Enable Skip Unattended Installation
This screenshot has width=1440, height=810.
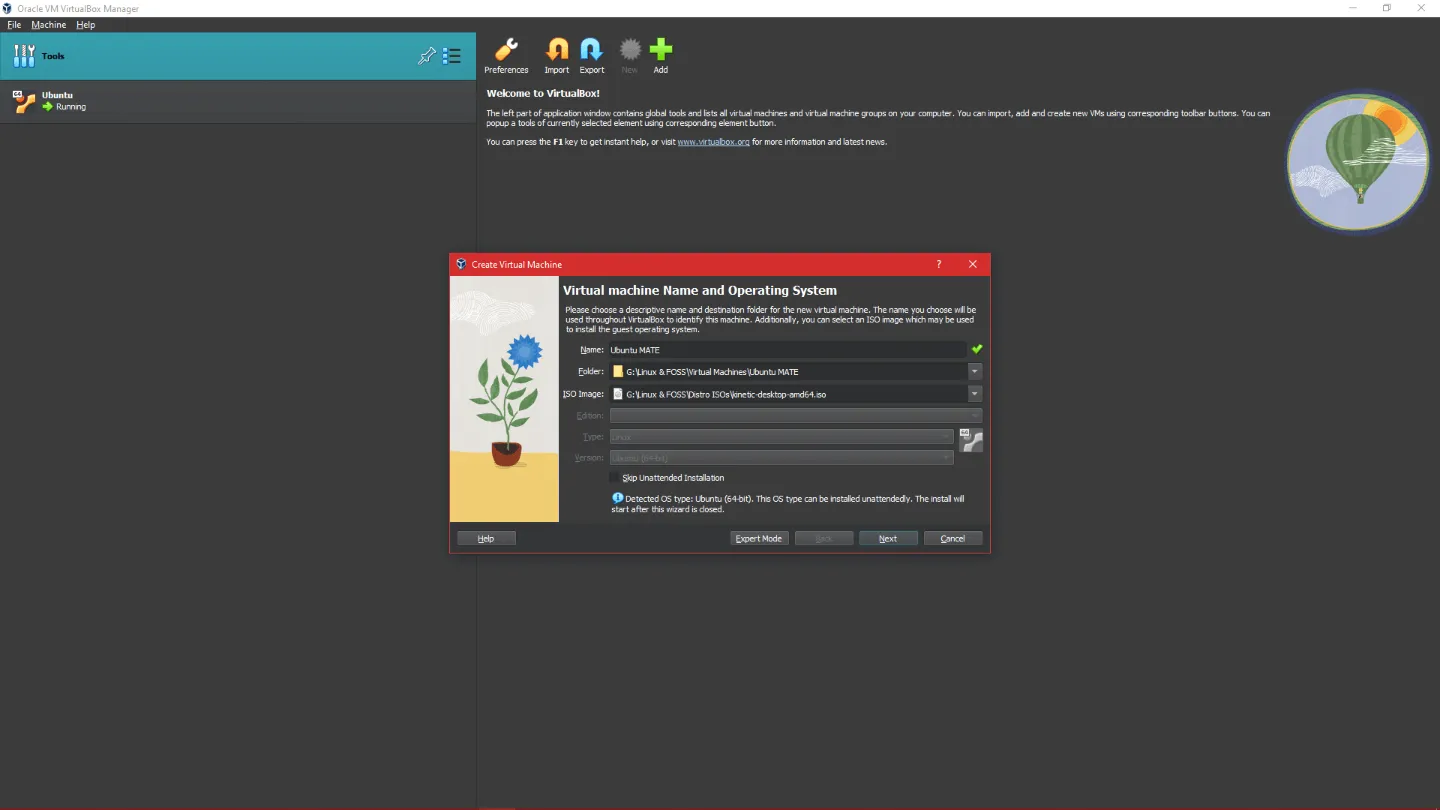click(614, 478)
